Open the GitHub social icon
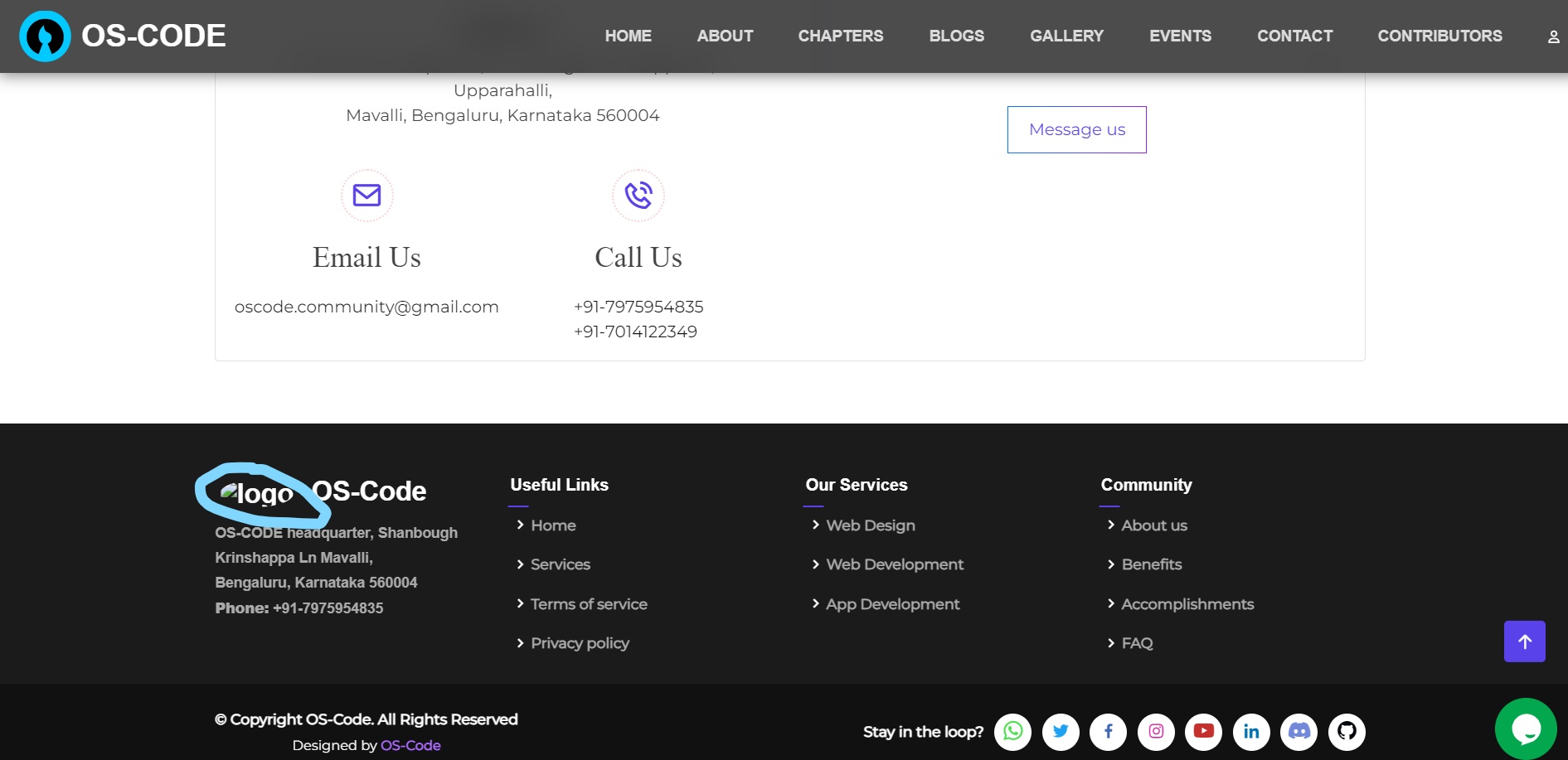This screenshot has width=1568, height=760. pos(1347,732)
